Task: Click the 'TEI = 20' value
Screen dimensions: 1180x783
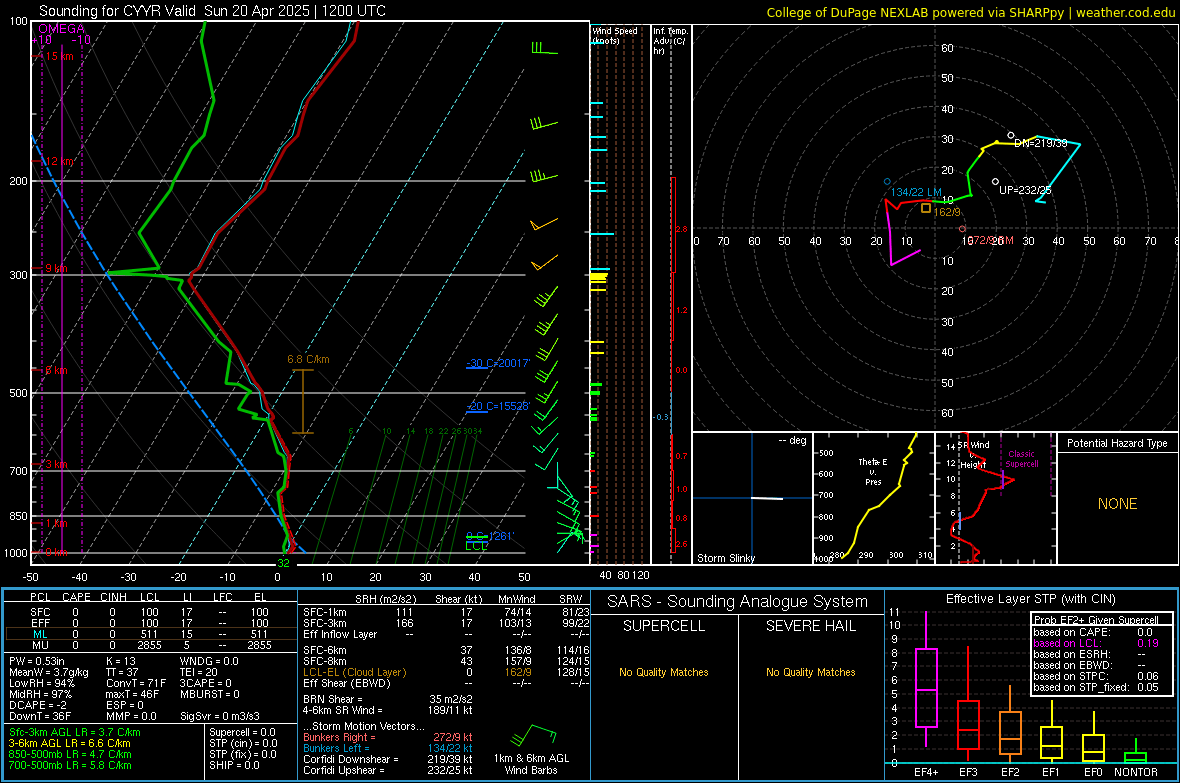Action: [x=199, y=672]
